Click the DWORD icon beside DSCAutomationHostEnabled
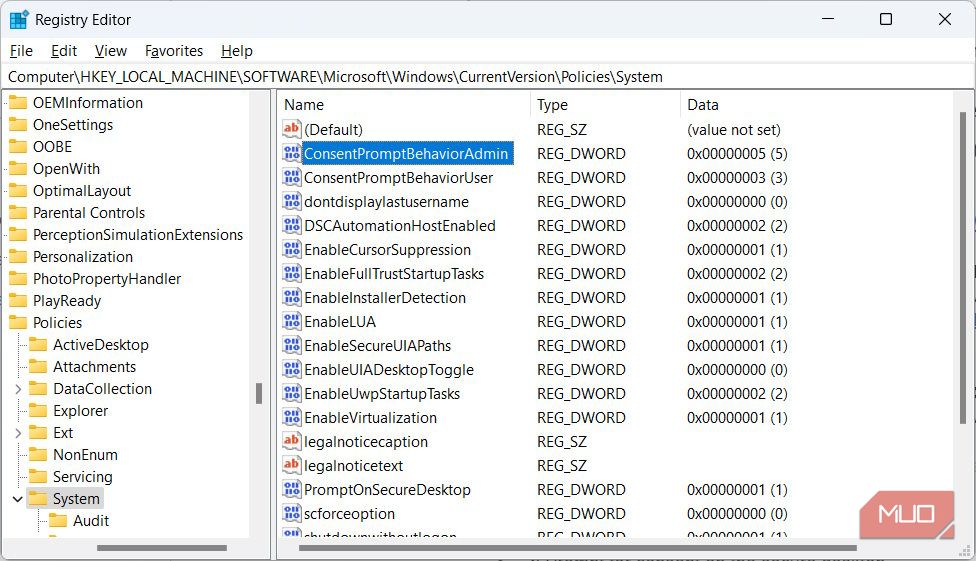 291,225
